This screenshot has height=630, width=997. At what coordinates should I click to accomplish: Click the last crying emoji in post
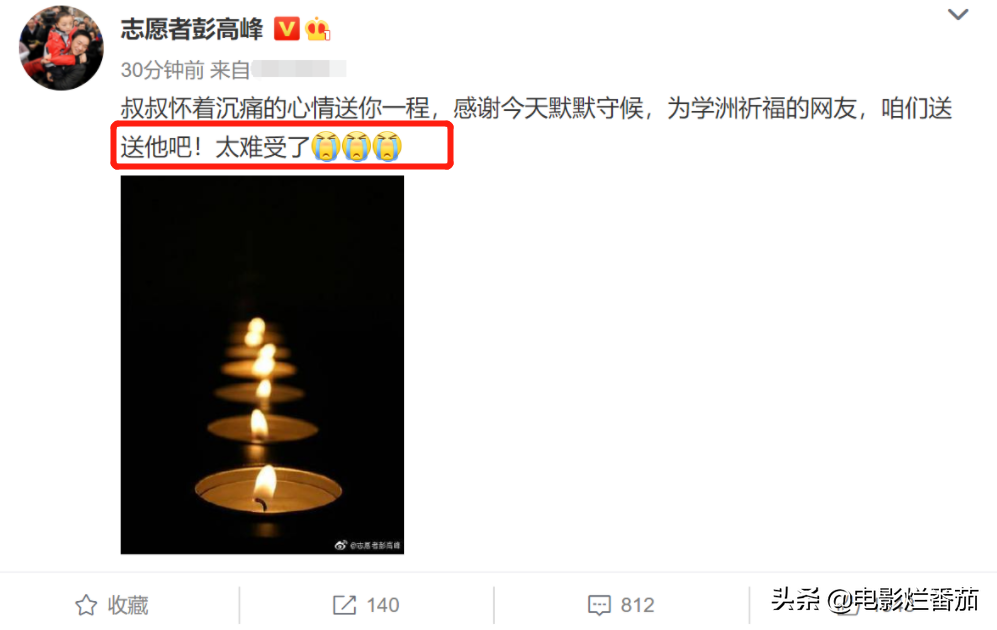[387, 146]
